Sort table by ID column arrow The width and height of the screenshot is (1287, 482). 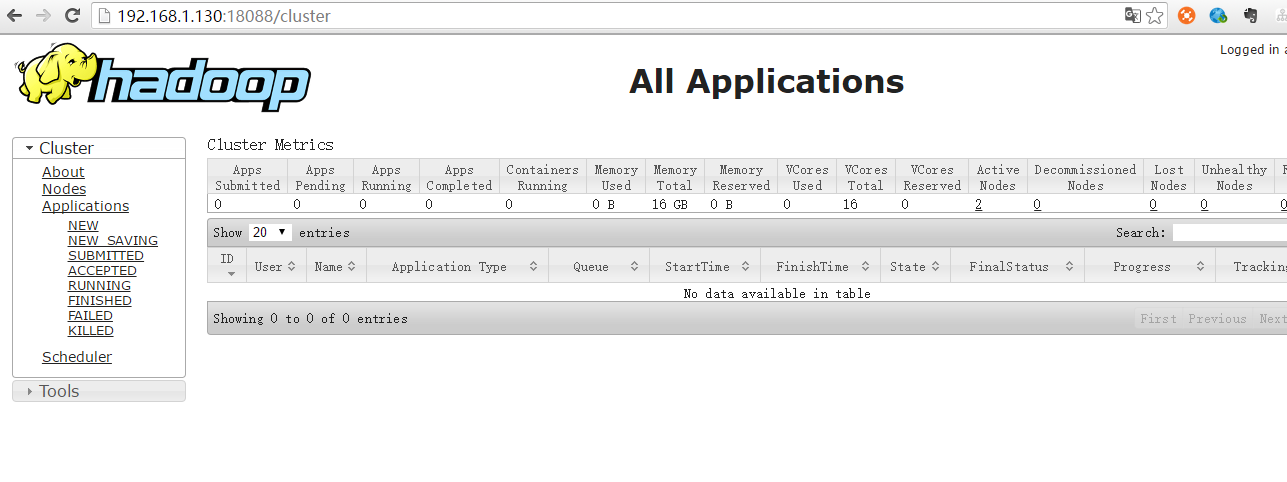tap(231, 273)
